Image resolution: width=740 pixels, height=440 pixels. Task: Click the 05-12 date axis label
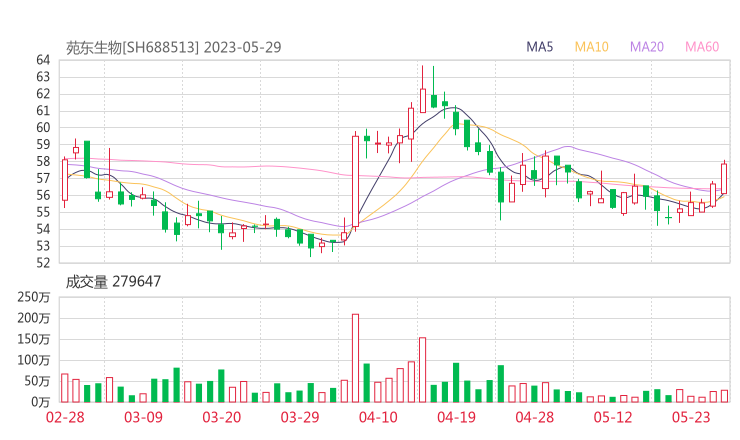(613, 417)
